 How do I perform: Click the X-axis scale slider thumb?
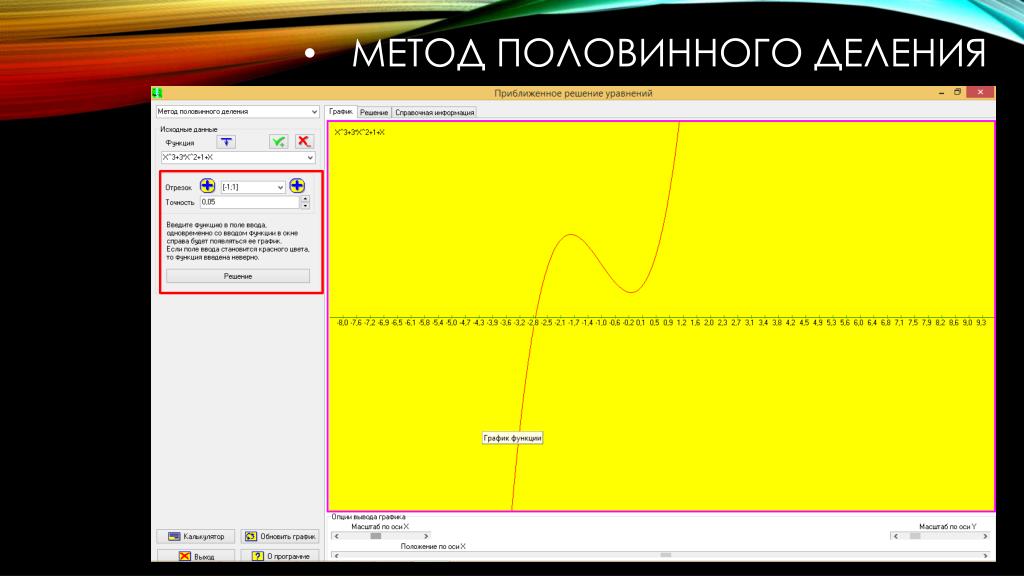(x=376, y=536)
